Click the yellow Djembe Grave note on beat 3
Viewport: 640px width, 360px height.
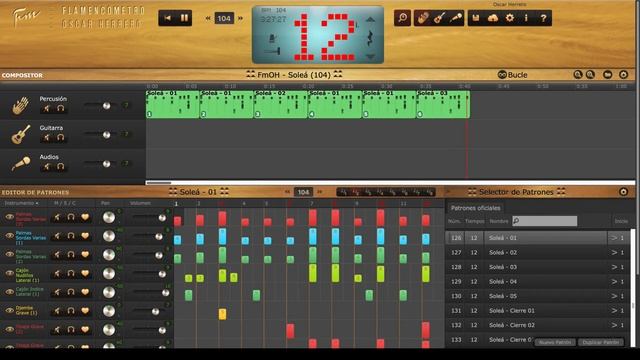click(222, 314)
